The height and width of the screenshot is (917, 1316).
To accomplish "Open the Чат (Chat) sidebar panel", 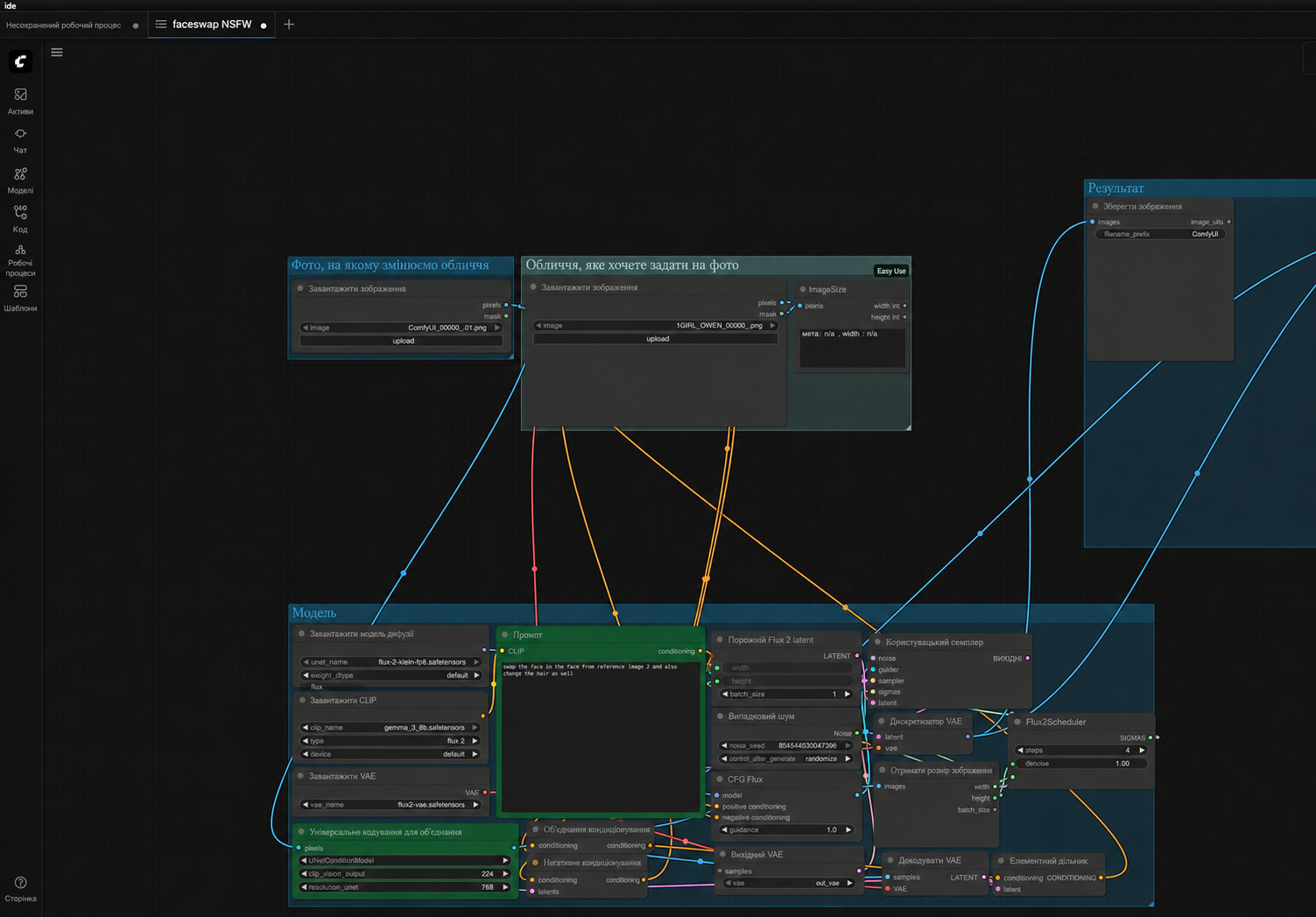I will pyautogui.click(x=20, y=140).
